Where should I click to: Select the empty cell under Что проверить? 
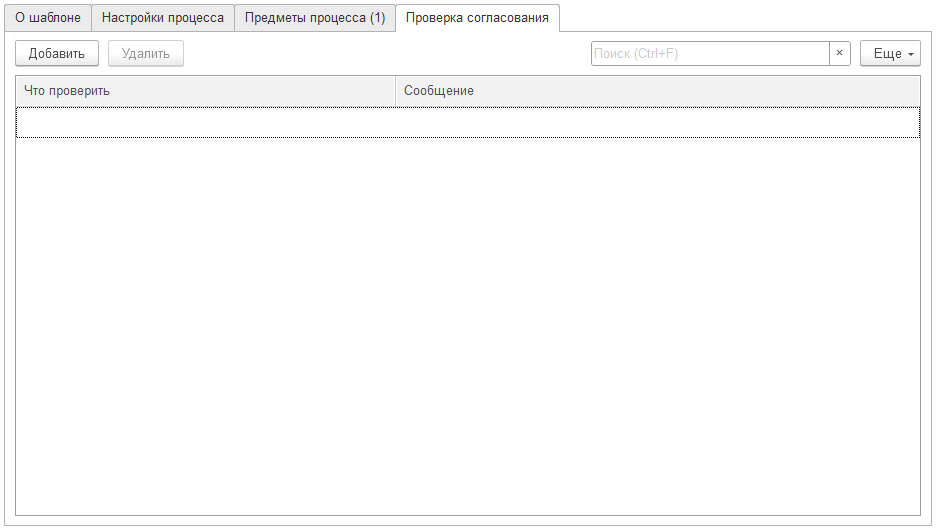[x=205, y=122]
